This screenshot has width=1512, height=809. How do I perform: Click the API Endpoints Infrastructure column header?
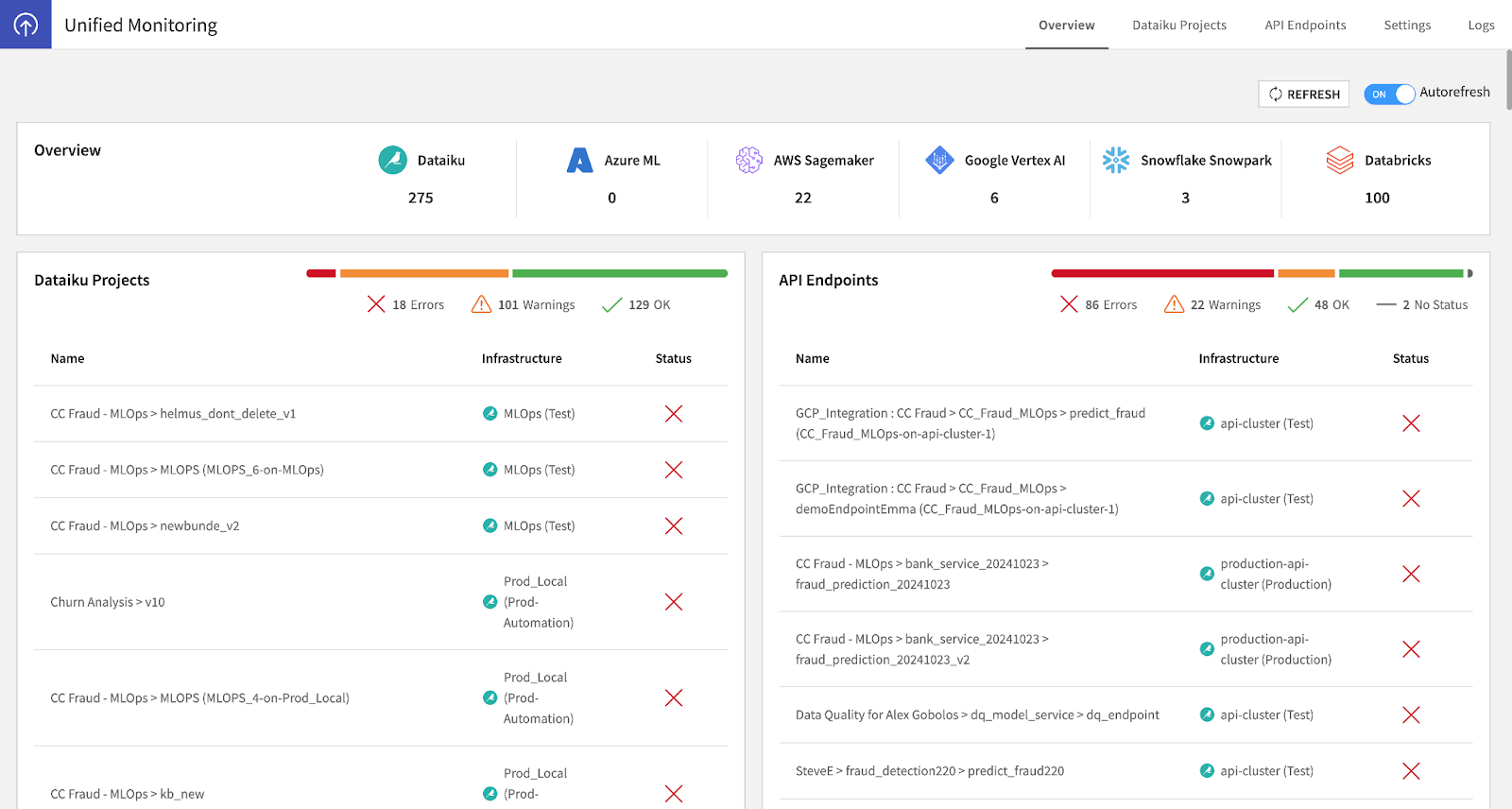coord(1239,358)
